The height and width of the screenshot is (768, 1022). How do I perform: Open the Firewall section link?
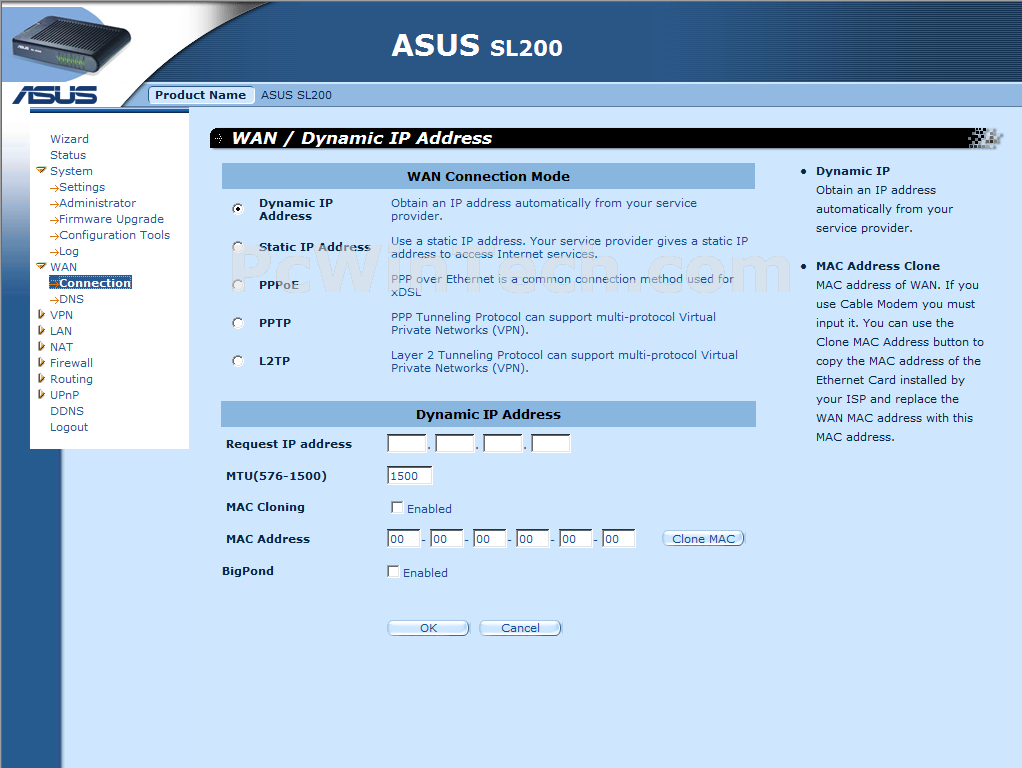[71, 363]
